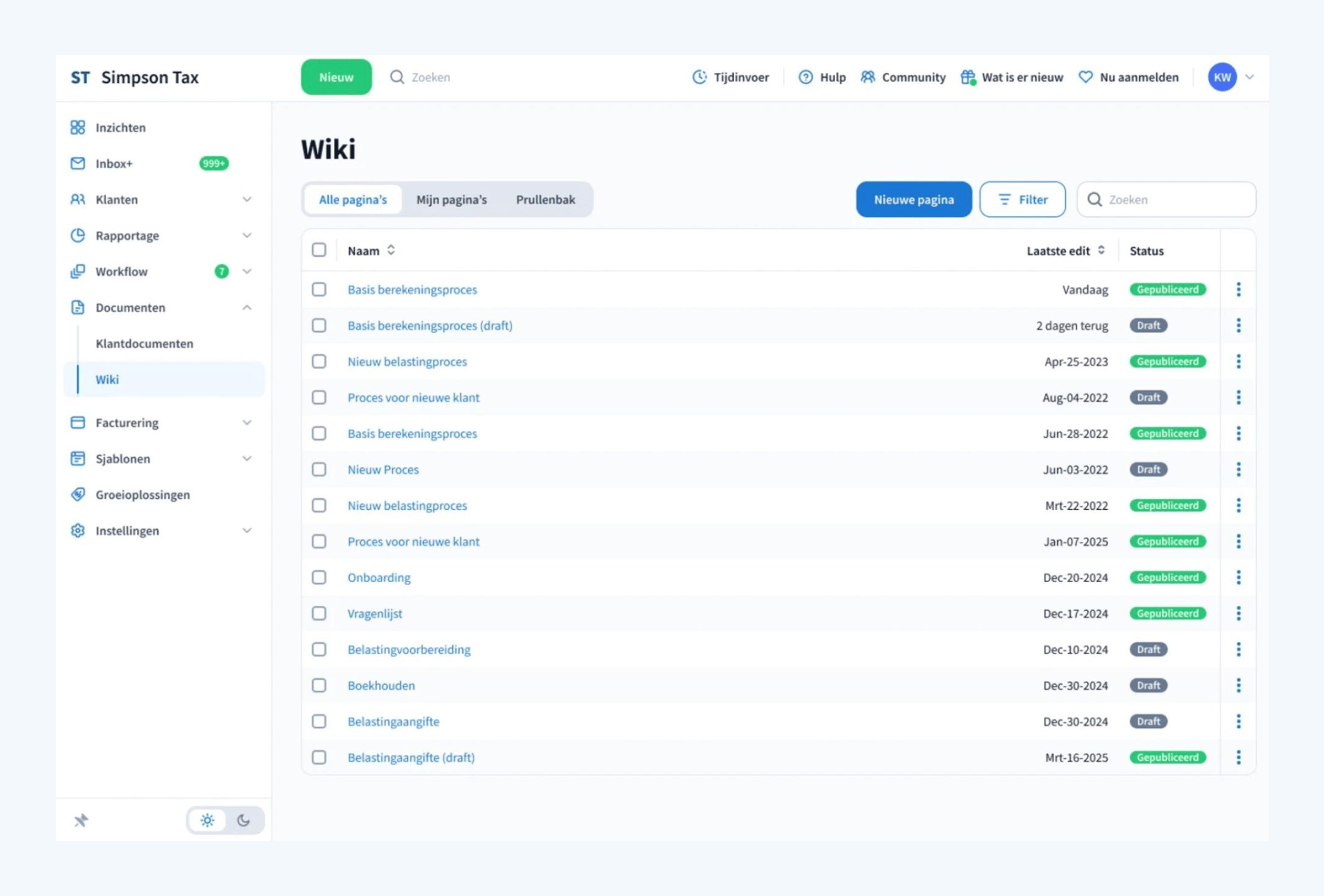The image size is (1324, 896).
Task: Click the Documenten file icon
Action: [77, 307]
